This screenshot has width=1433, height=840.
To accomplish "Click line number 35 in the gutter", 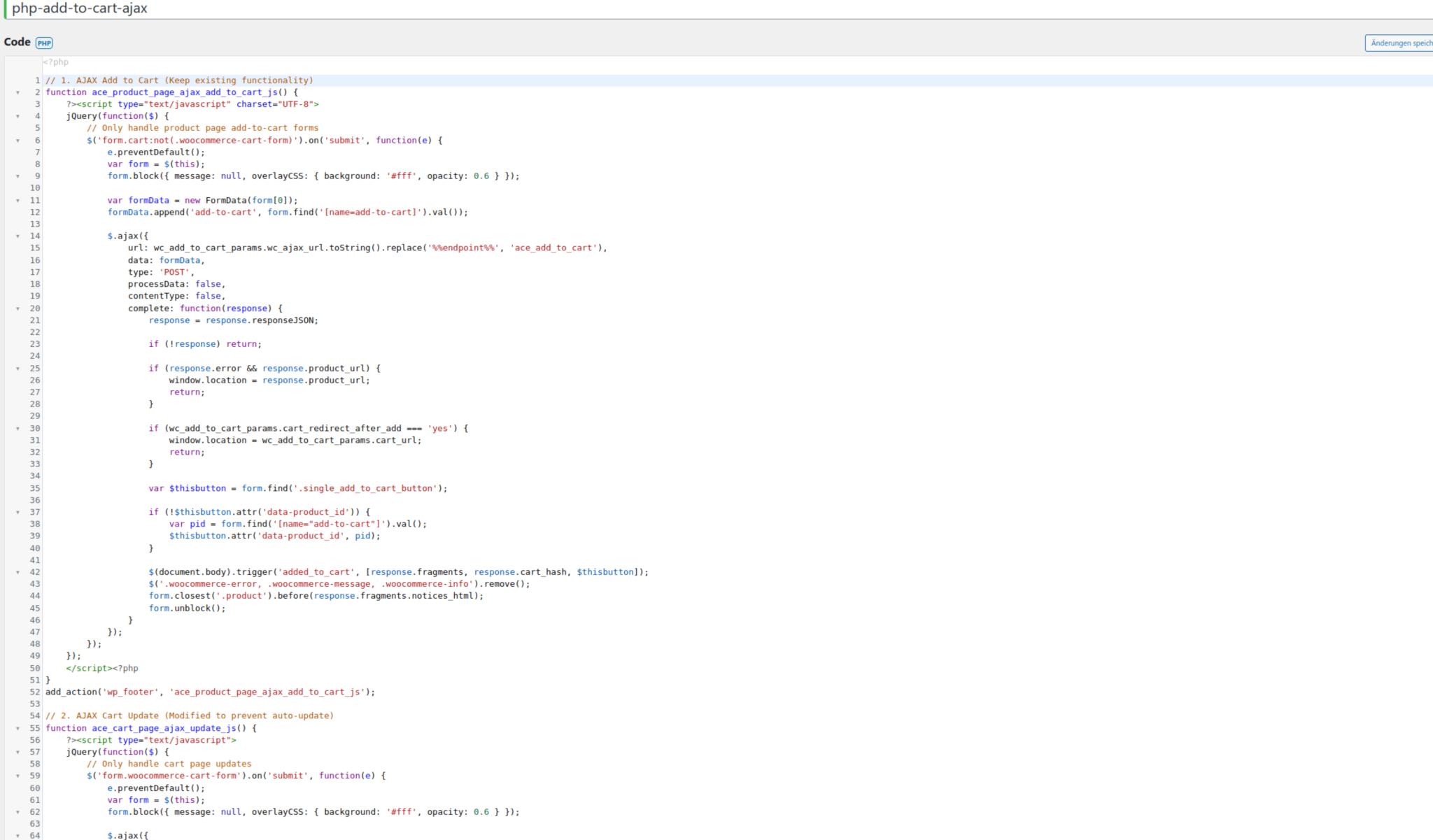I will tap(35, 488).
